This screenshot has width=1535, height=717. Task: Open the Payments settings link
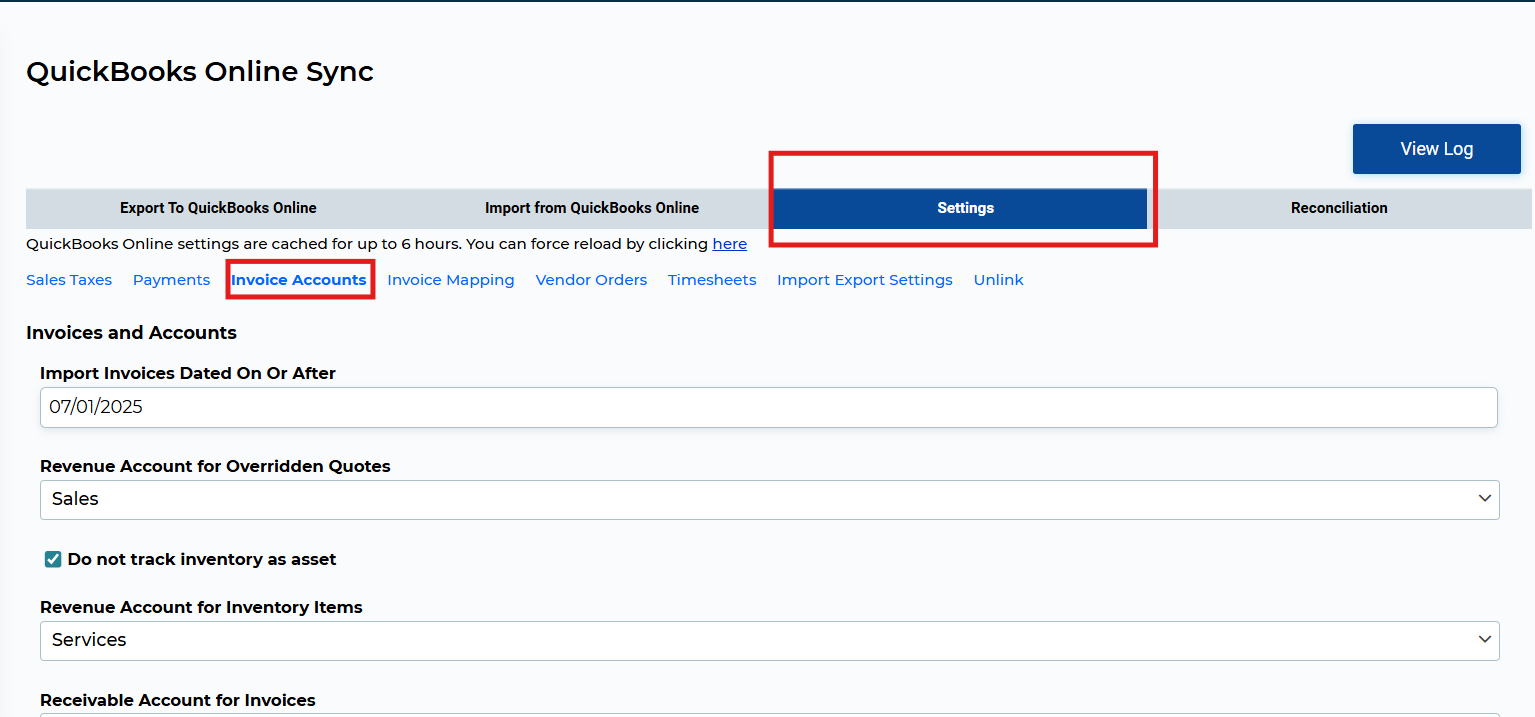[171, 280]
